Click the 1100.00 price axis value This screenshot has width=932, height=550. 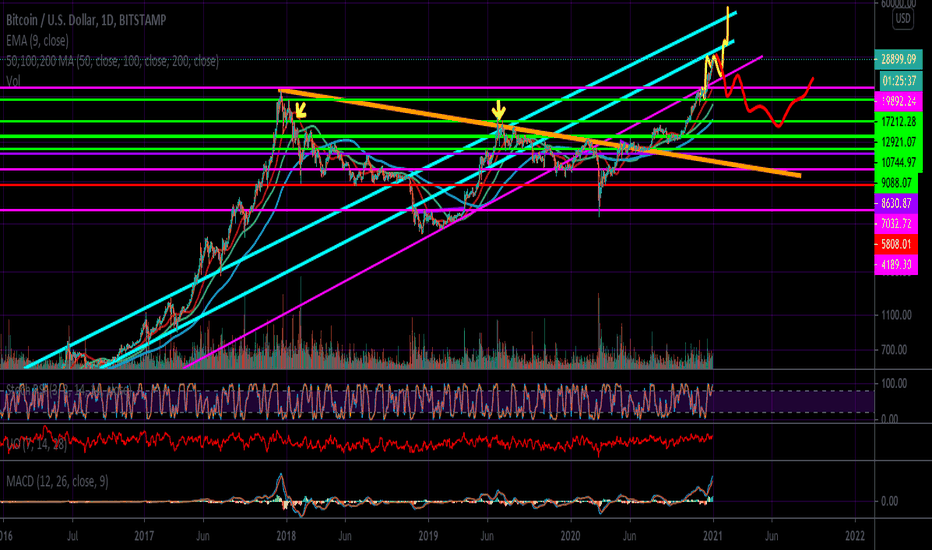click(896, 315)
